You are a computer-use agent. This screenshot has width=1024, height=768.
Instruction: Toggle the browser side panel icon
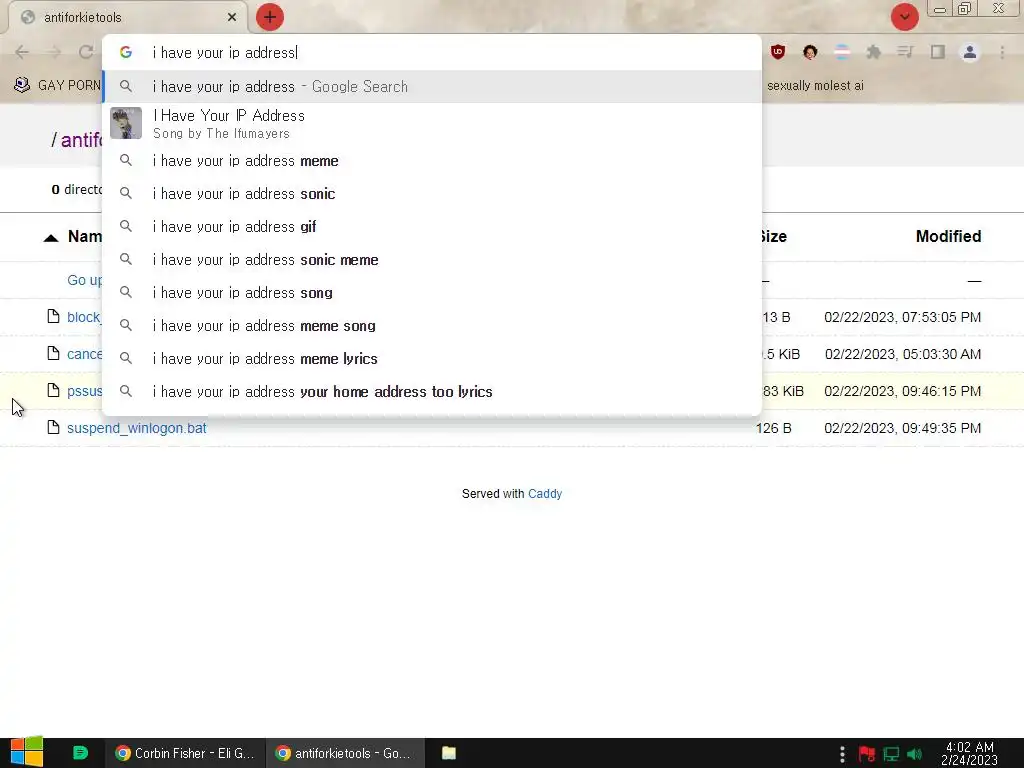(938, 52)
